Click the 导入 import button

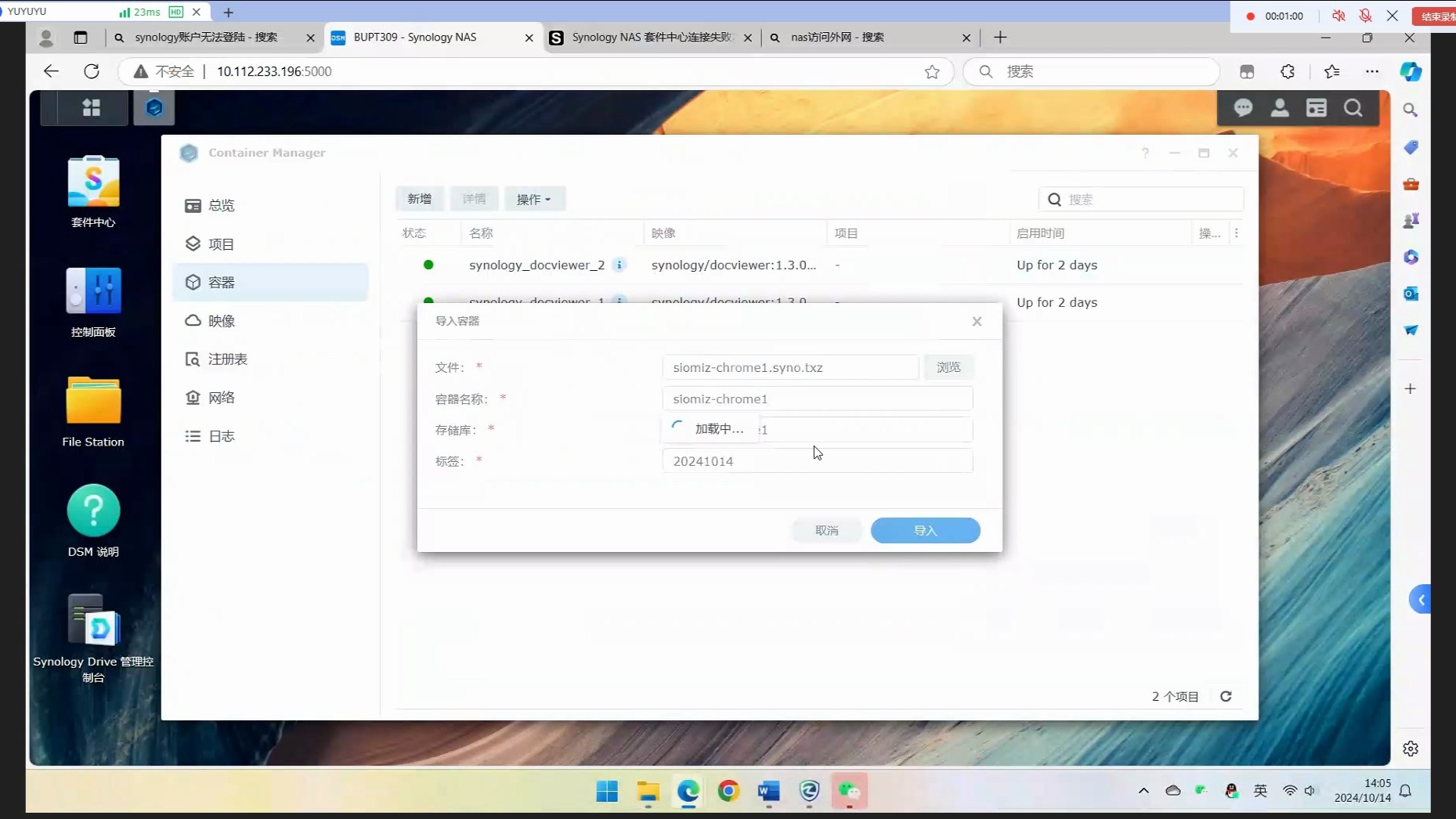coord(925,530)
